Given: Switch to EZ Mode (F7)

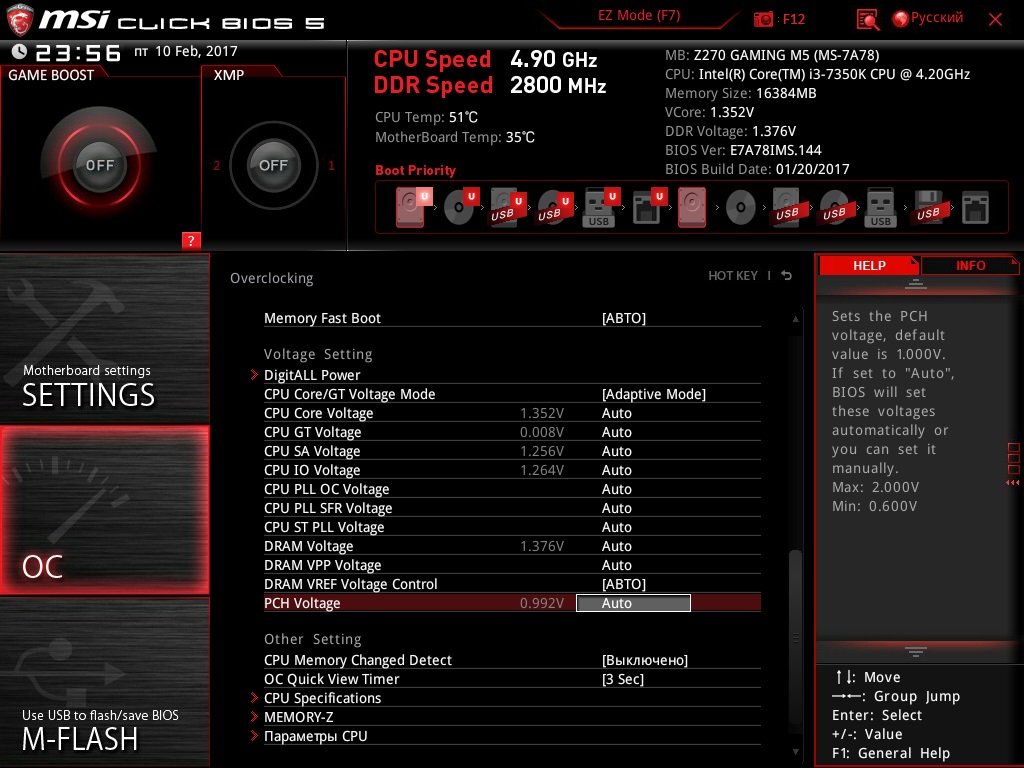Looking at the screenshot, I should point(639,16).
